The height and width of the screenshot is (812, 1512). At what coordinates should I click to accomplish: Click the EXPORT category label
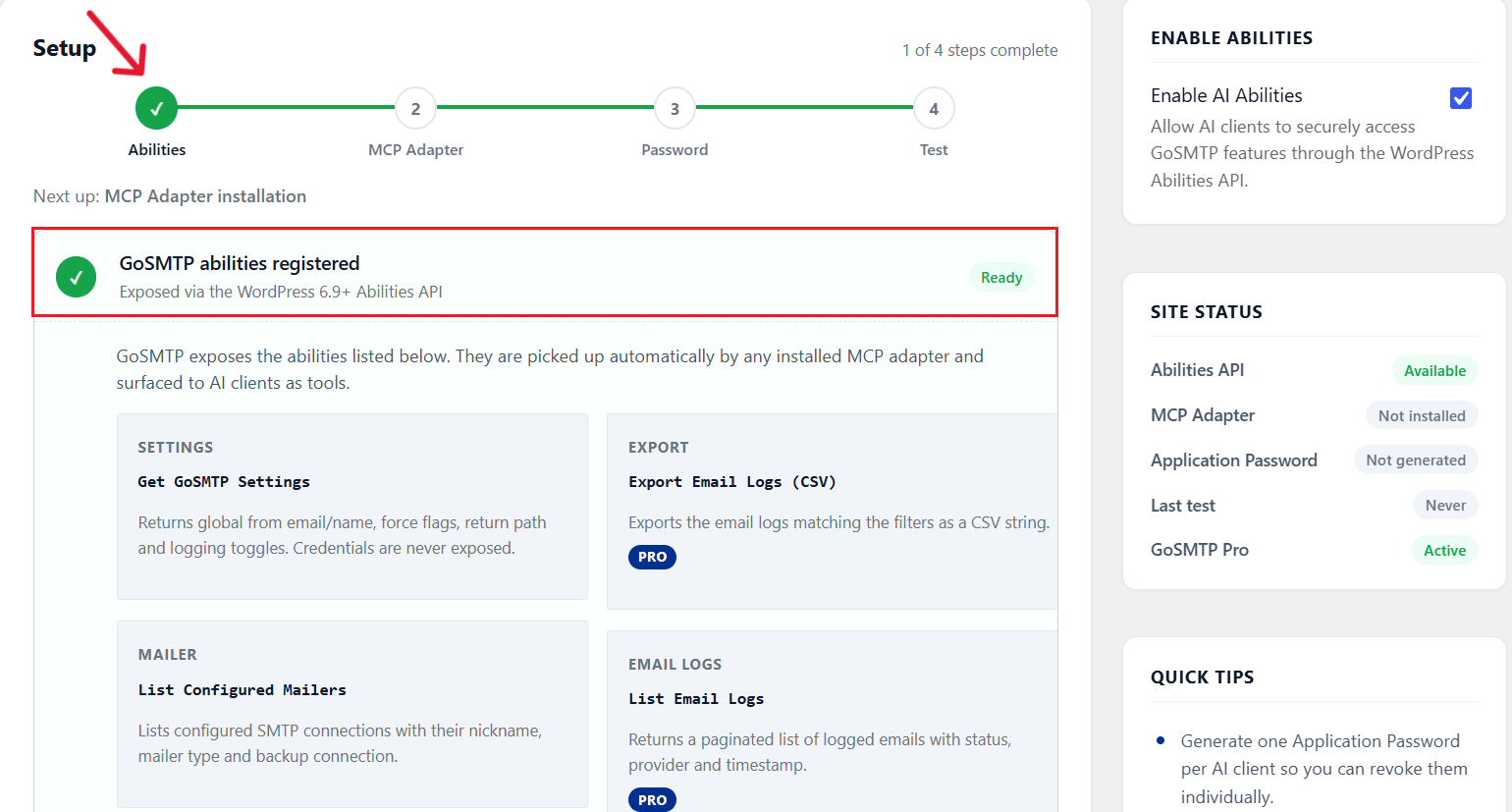[x=658, y=448]
